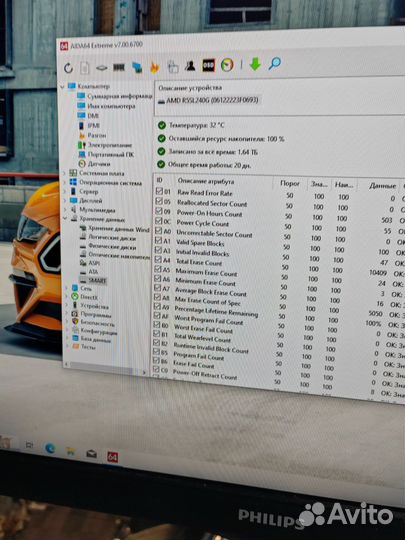
Task: Select SMART tree item
Action: coord(97,281)
